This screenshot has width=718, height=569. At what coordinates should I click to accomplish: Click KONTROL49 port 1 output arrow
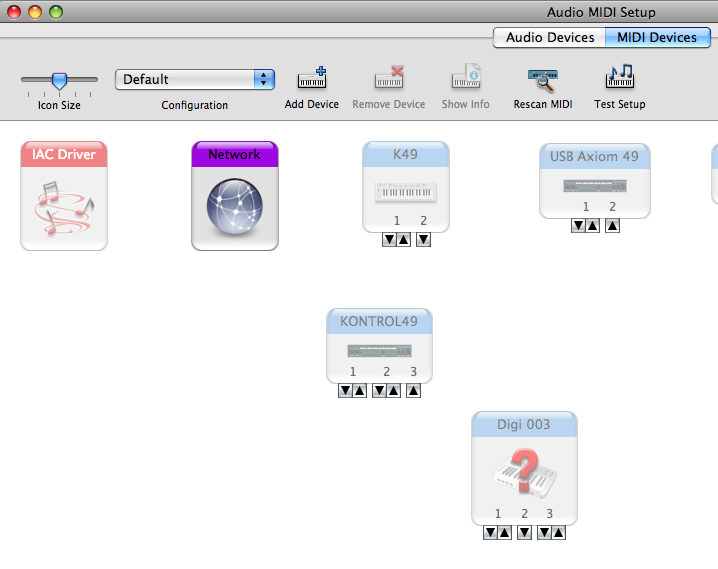coord(360,390)
